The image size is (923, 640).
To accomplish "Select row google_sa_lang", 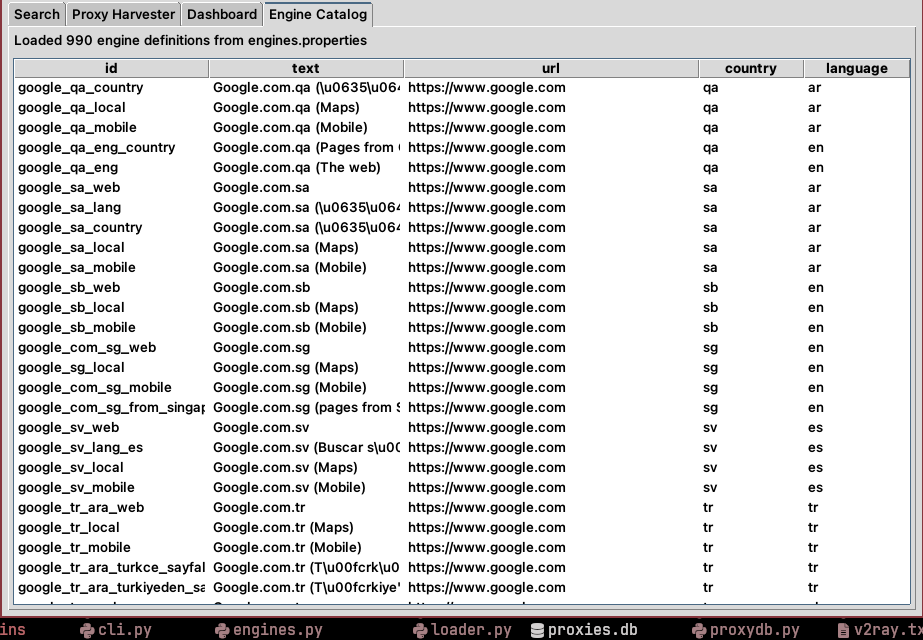I will point(462,208).
